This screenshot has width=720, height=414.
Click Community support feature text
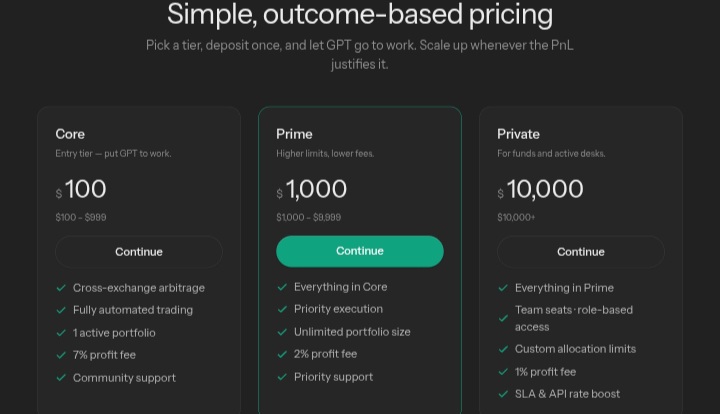click(x=124, y=378)
